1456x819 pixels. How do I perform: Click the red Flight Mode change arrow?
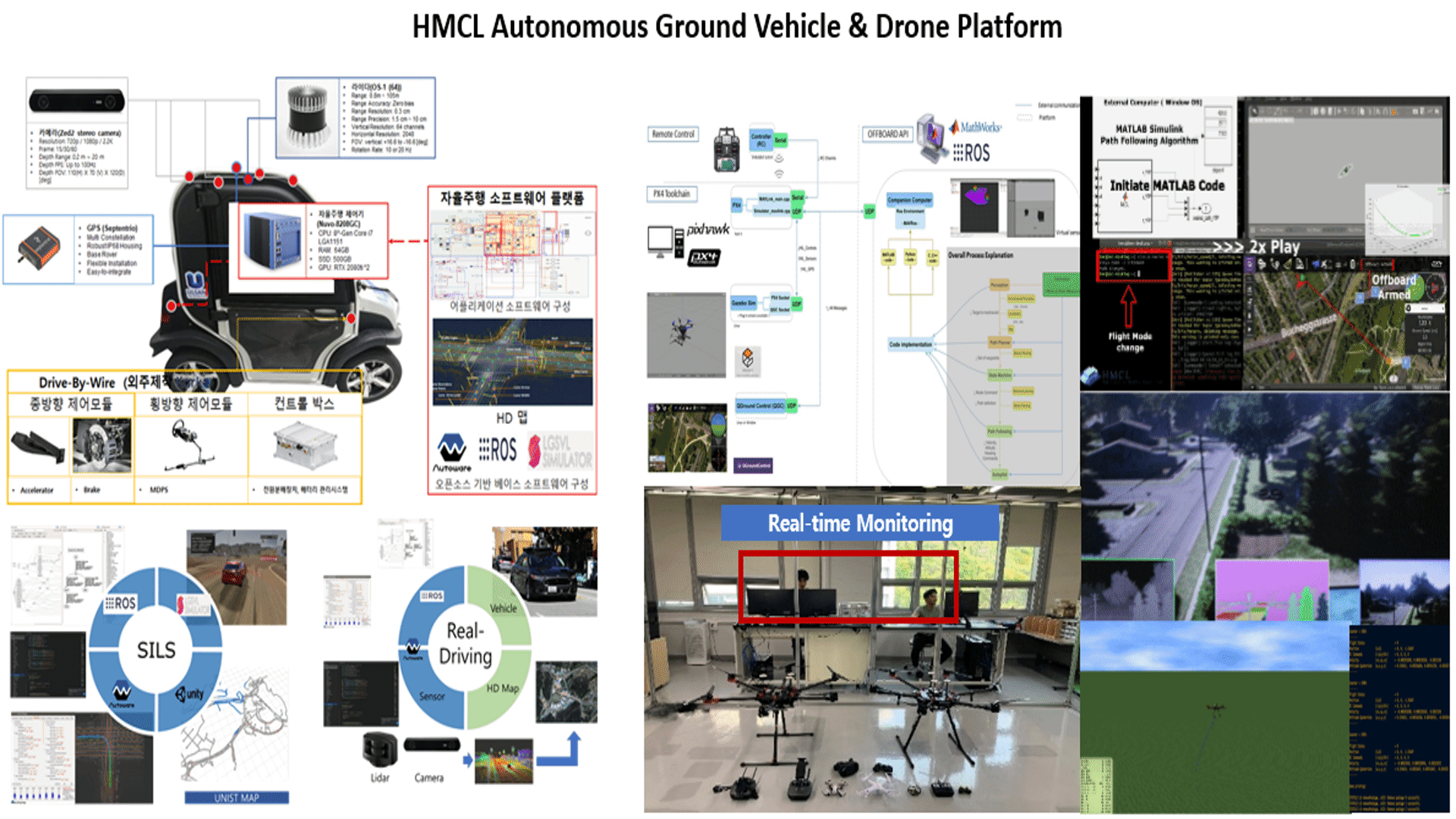pos(1128,305)
